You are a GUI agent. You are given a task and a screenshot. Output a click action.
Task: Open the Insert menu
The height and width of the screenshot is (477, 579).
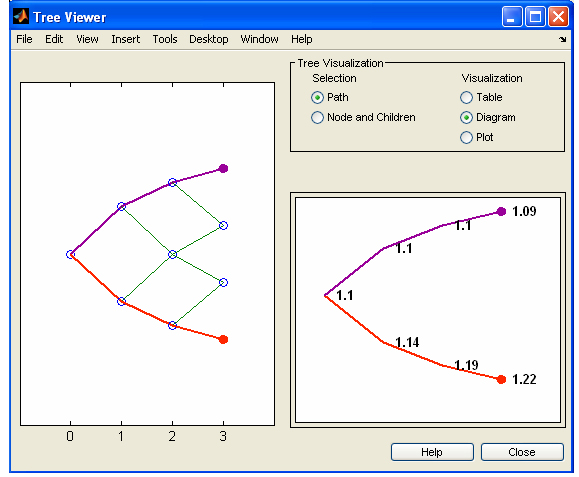(126, 39)
